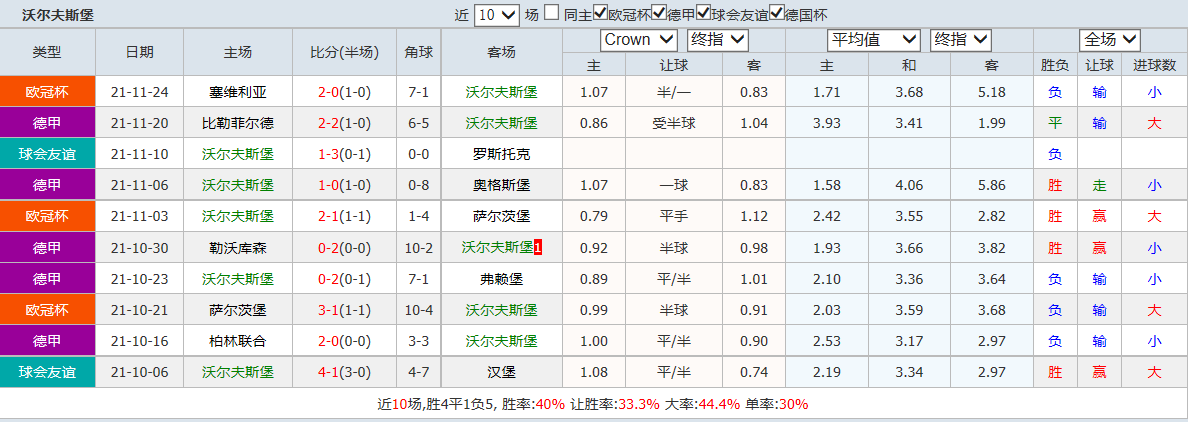Click the 平手 handicap cell
Image resolution: width=1190 pixels, height=422 pixels.
point(673,216)
